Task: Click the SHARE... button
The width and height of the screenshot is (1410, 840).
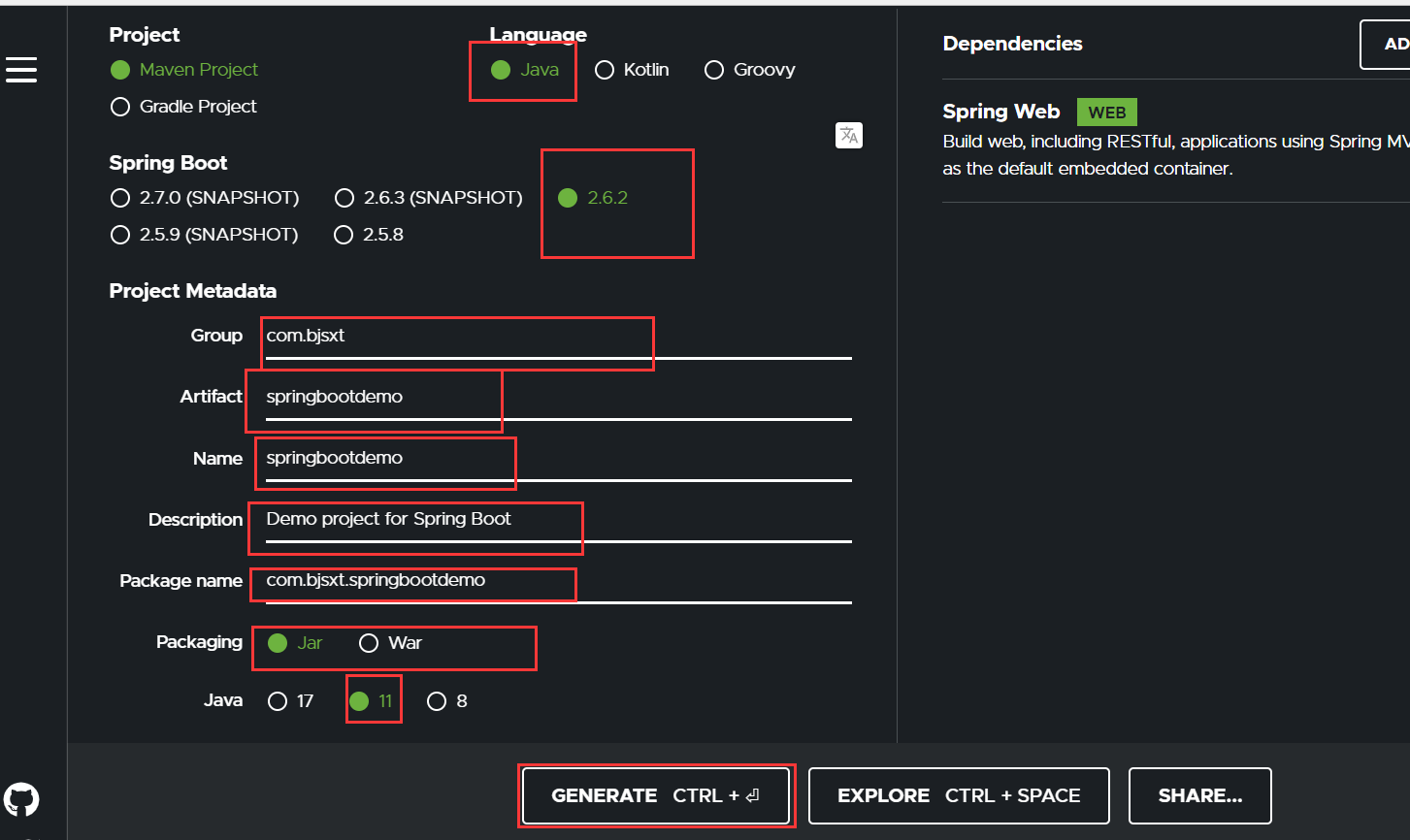Action: click(1199, 795)
